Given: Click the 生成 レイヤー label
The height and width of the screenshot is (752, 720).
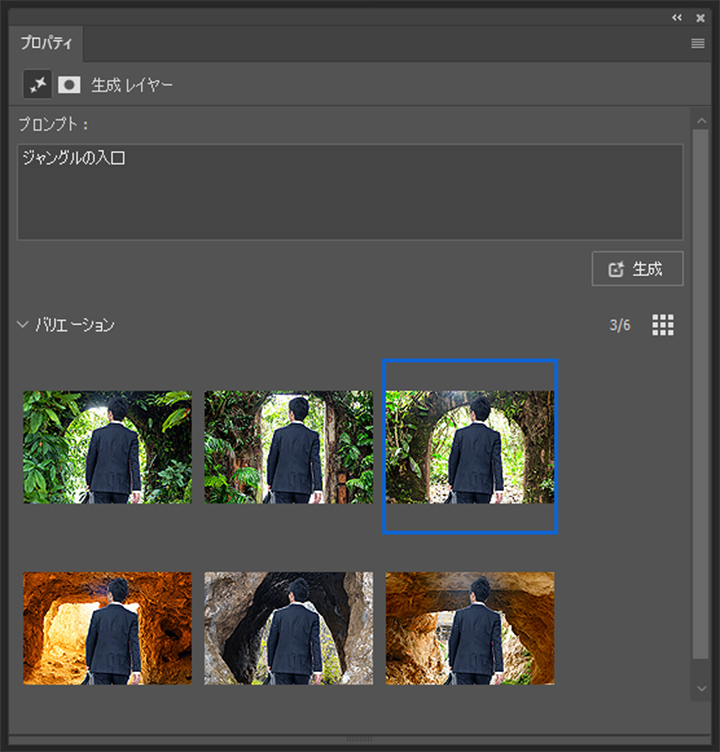Looking at the screenshot, I should click(132, 85).
